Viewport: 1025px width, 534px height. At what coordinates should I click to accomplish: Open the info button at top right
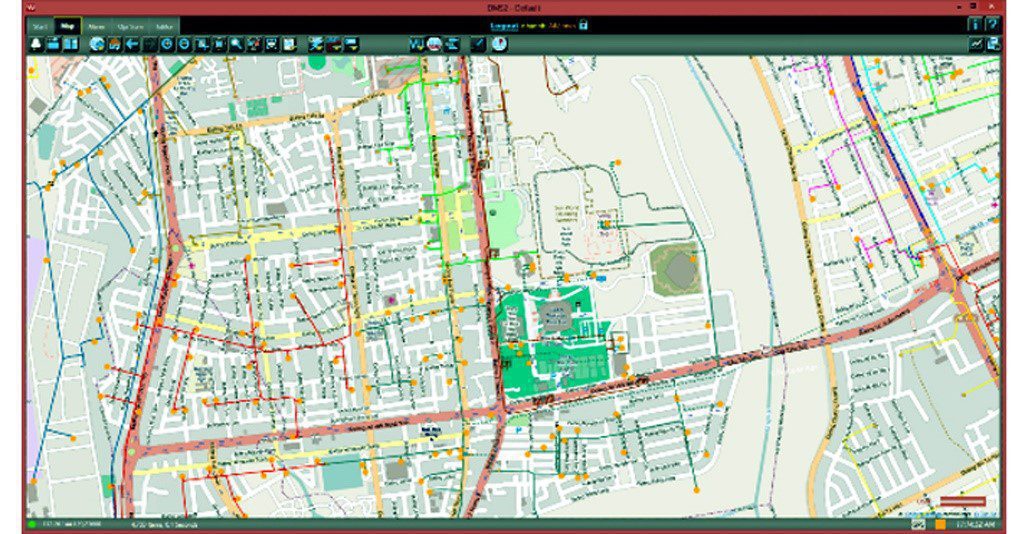pos(974,24)
